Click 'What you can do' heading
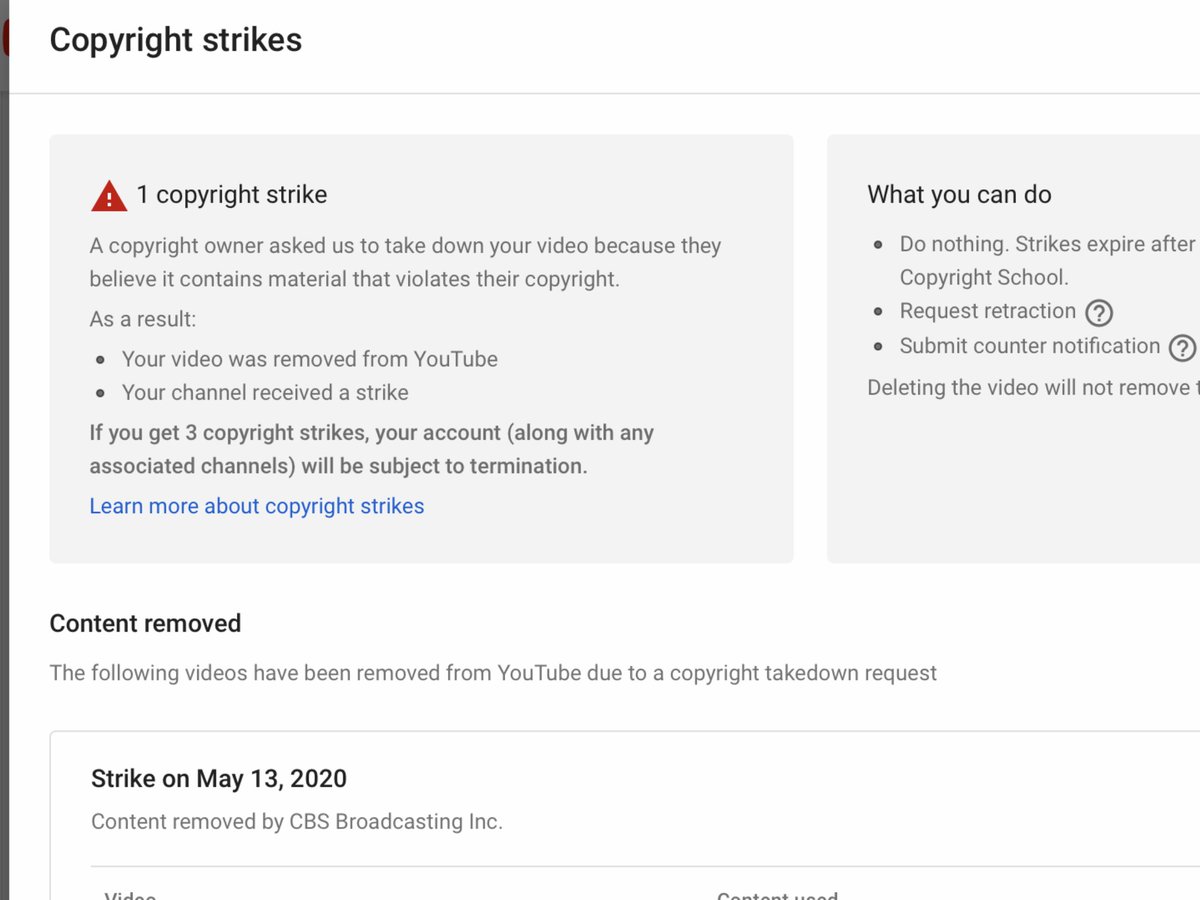The width and height of the screenshot is (1200, 900). click(x=959, y=194)
